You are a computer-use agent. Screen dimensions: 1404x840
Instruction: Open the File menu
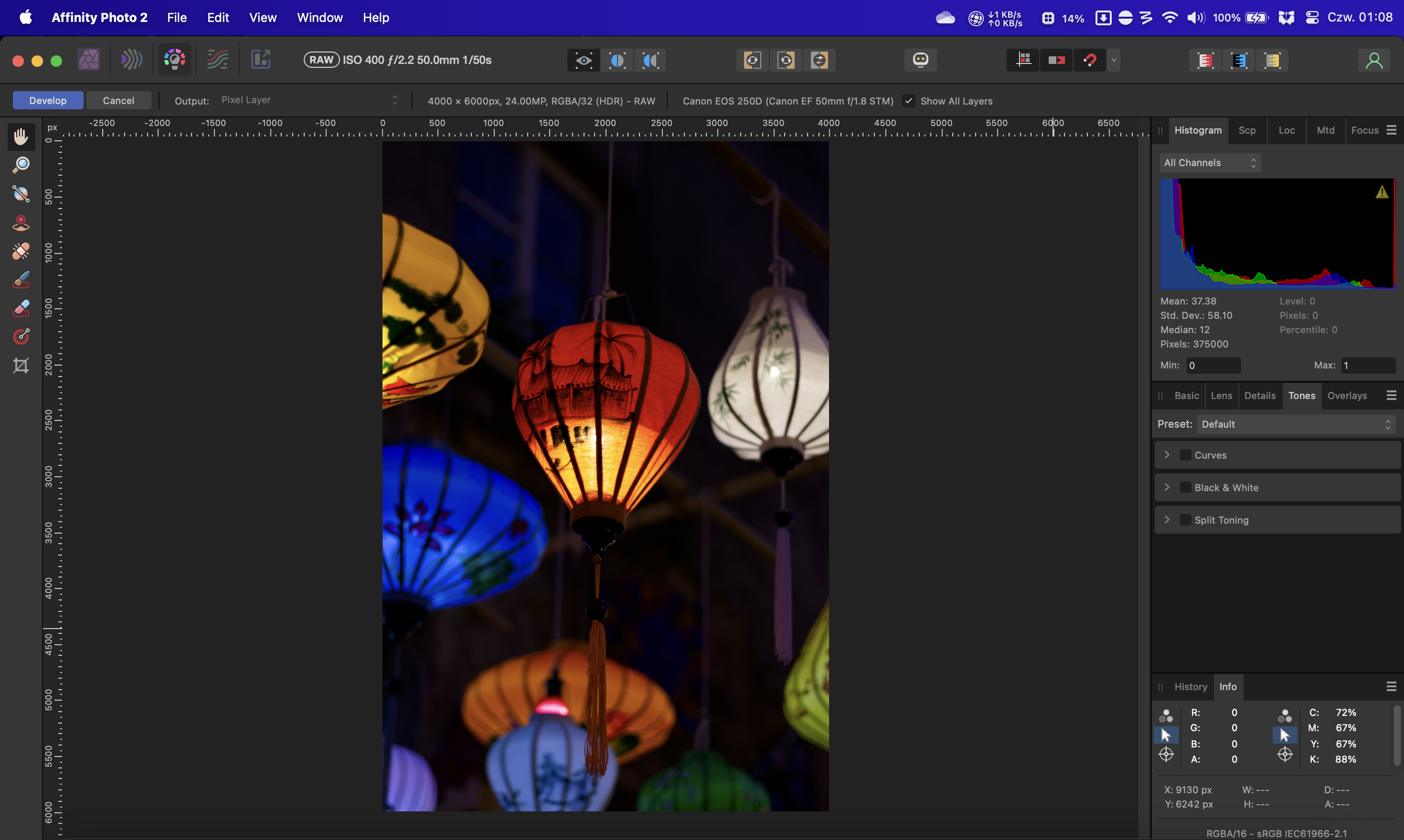pyautogui.click(x=177, y=18)
